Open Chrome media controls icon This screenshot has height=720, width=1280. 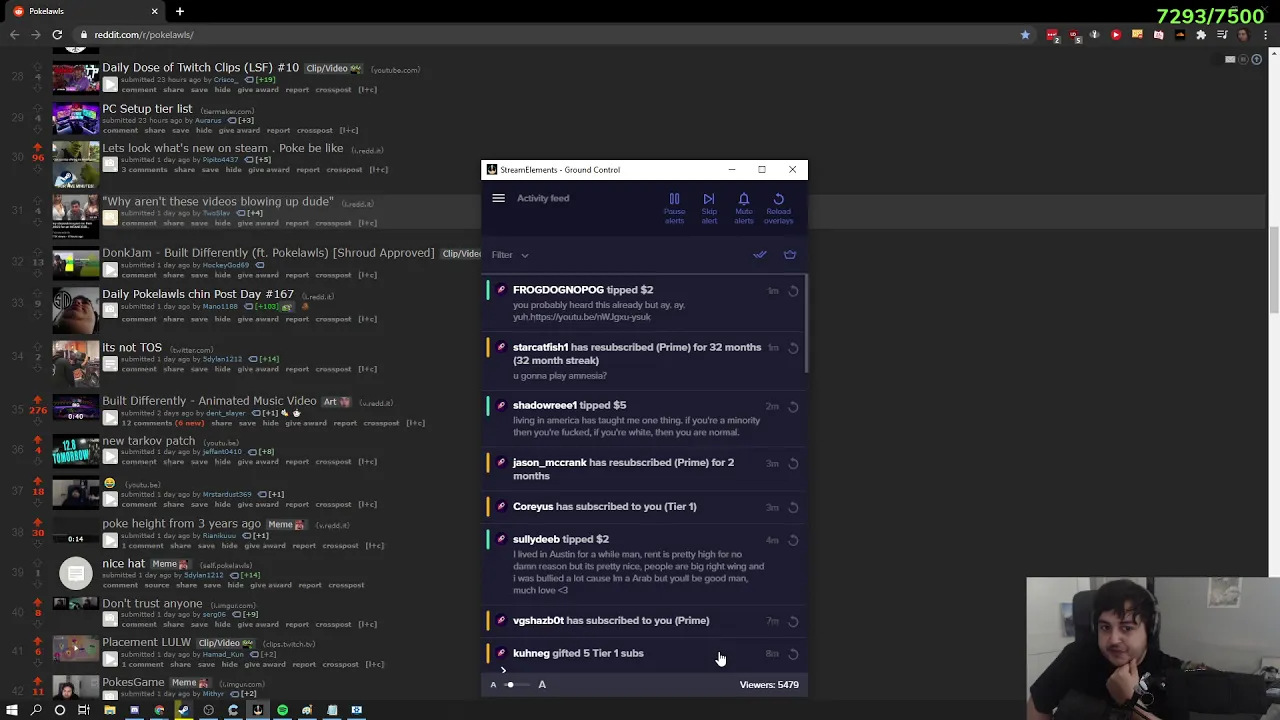tap(1222, 35)
